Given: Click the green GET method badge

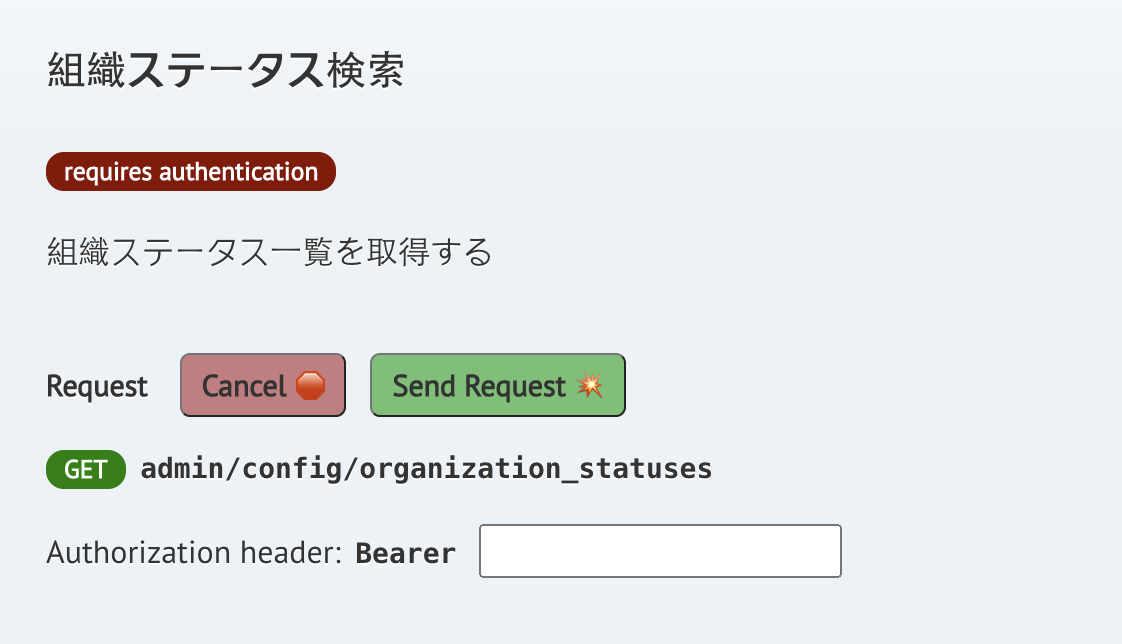Looking at the screenshot, I should (86, 469).
